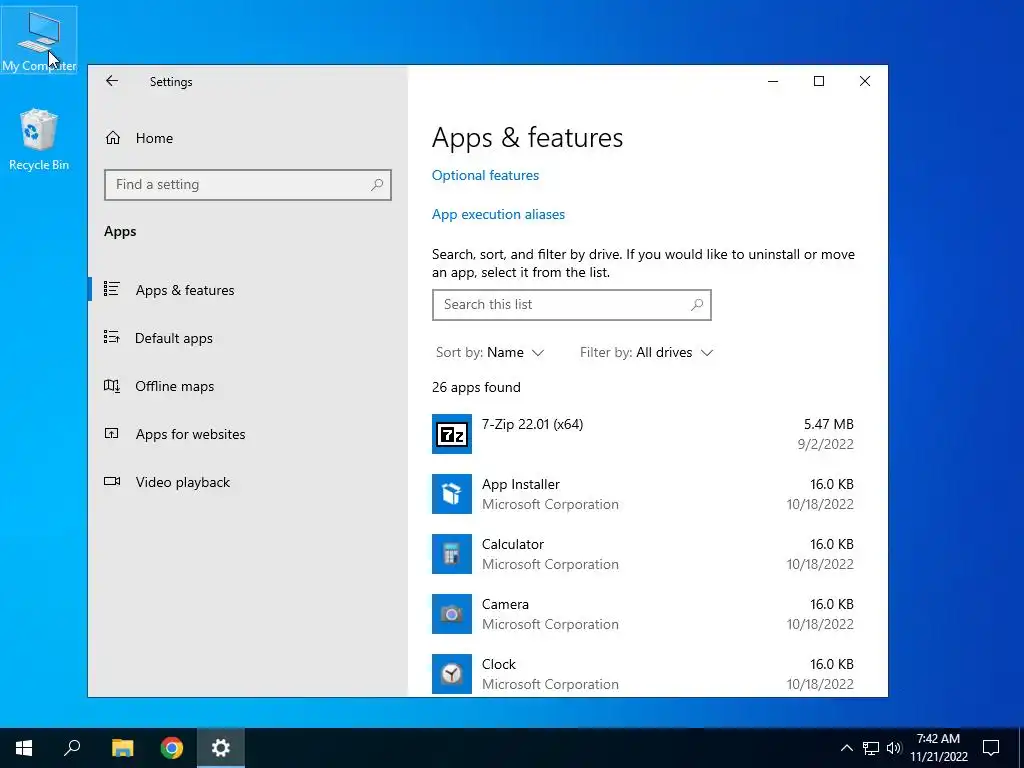Open the Default apps section
1024x768 pixels.
pyautogui.click(x=248, y=338)
